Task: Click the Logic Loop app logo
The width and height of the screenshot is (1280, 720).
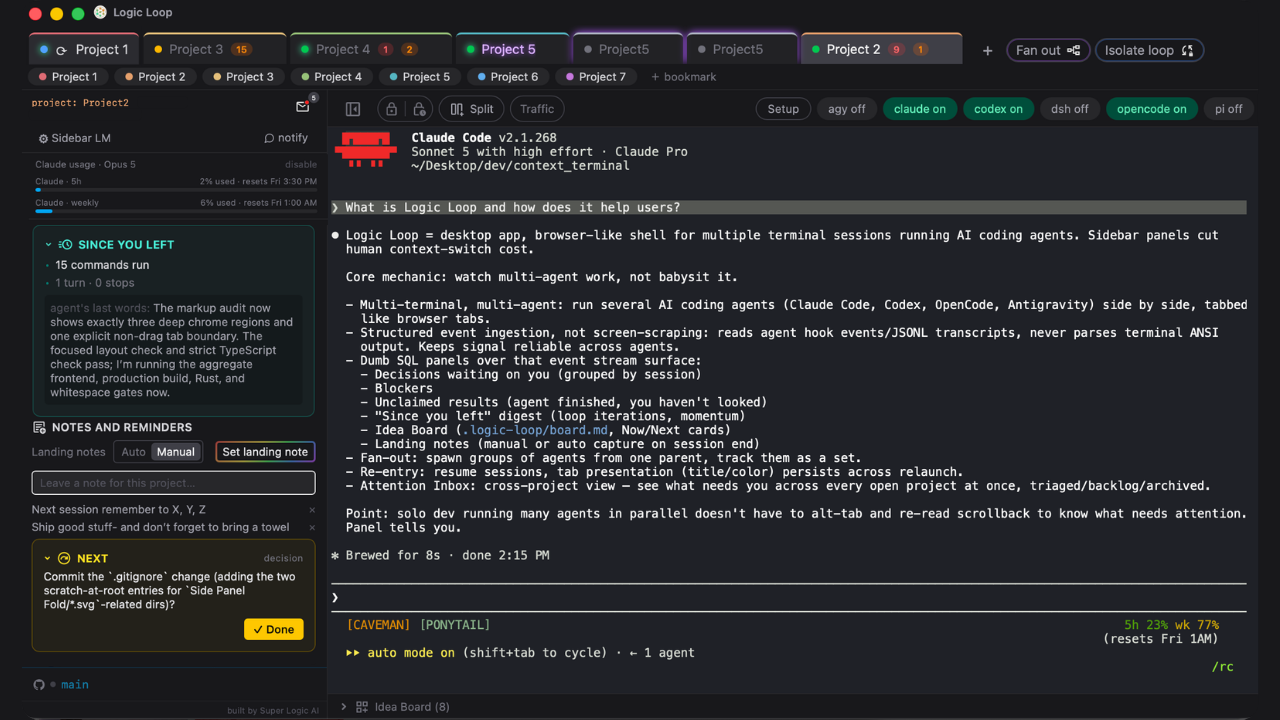Action: click(101, 12)
